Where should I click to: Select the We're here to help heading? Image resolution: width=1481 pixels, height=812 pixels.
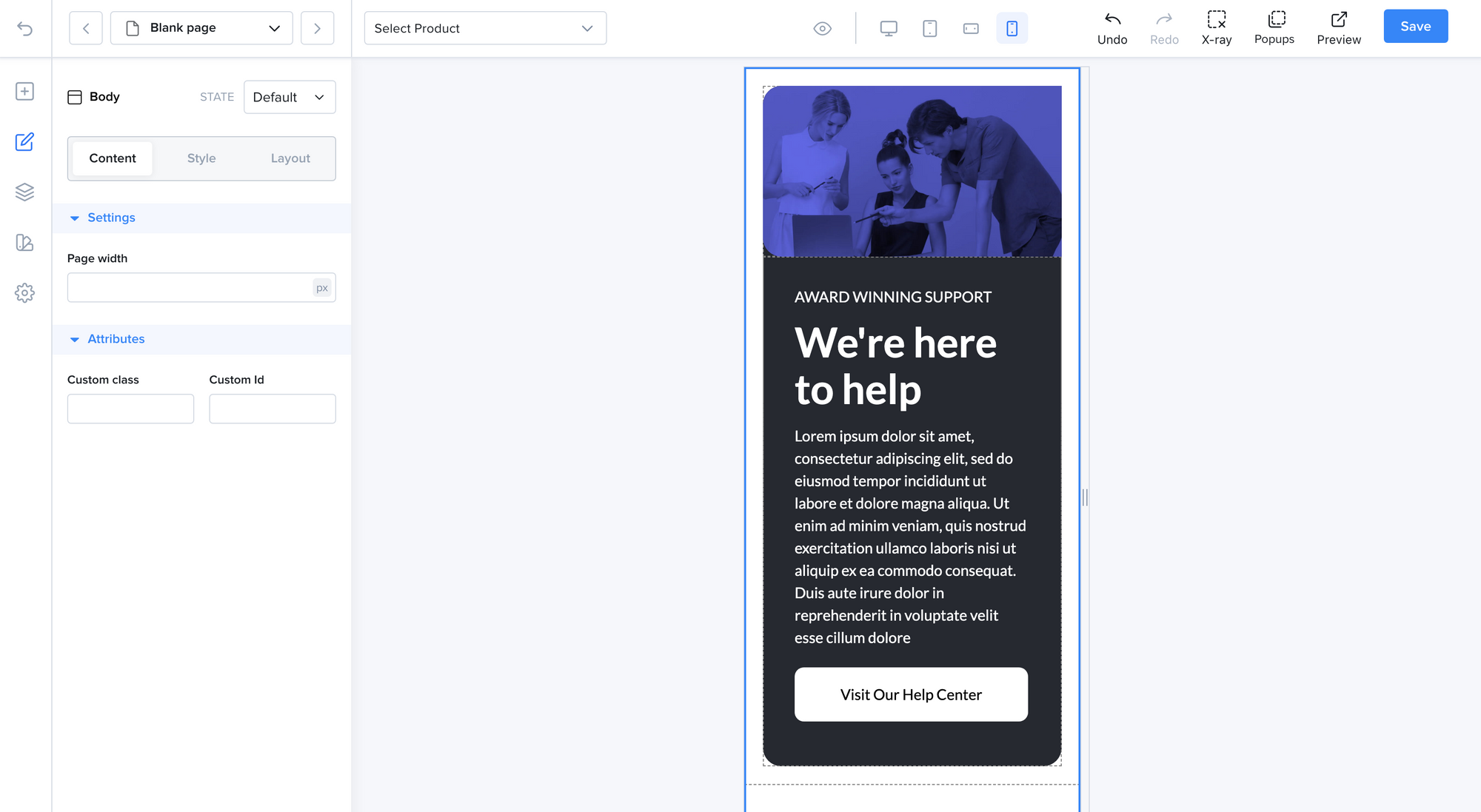(x=896, y=366)
